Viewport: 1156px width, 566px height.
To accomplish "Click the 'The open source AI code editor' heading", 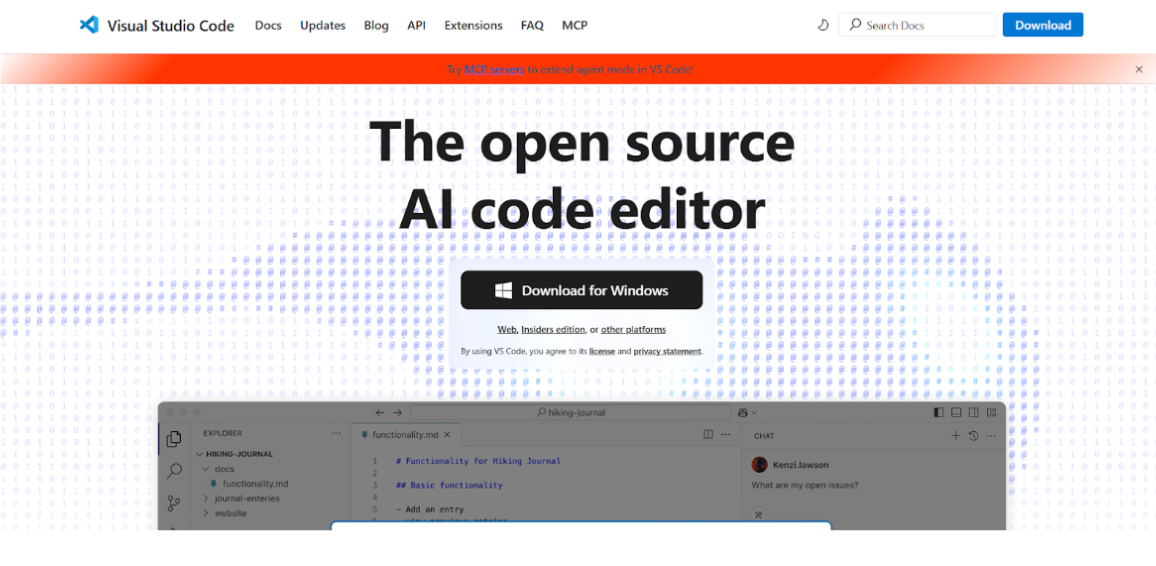I will 582,175.
